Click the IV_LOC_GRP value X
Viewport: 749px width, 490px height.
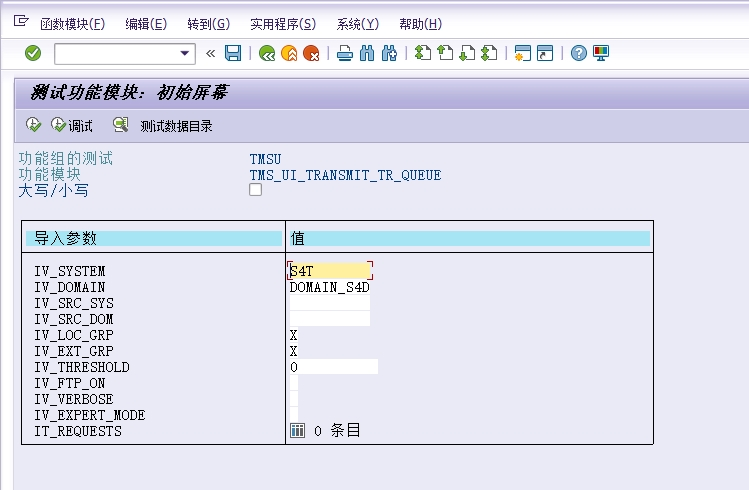294,335
